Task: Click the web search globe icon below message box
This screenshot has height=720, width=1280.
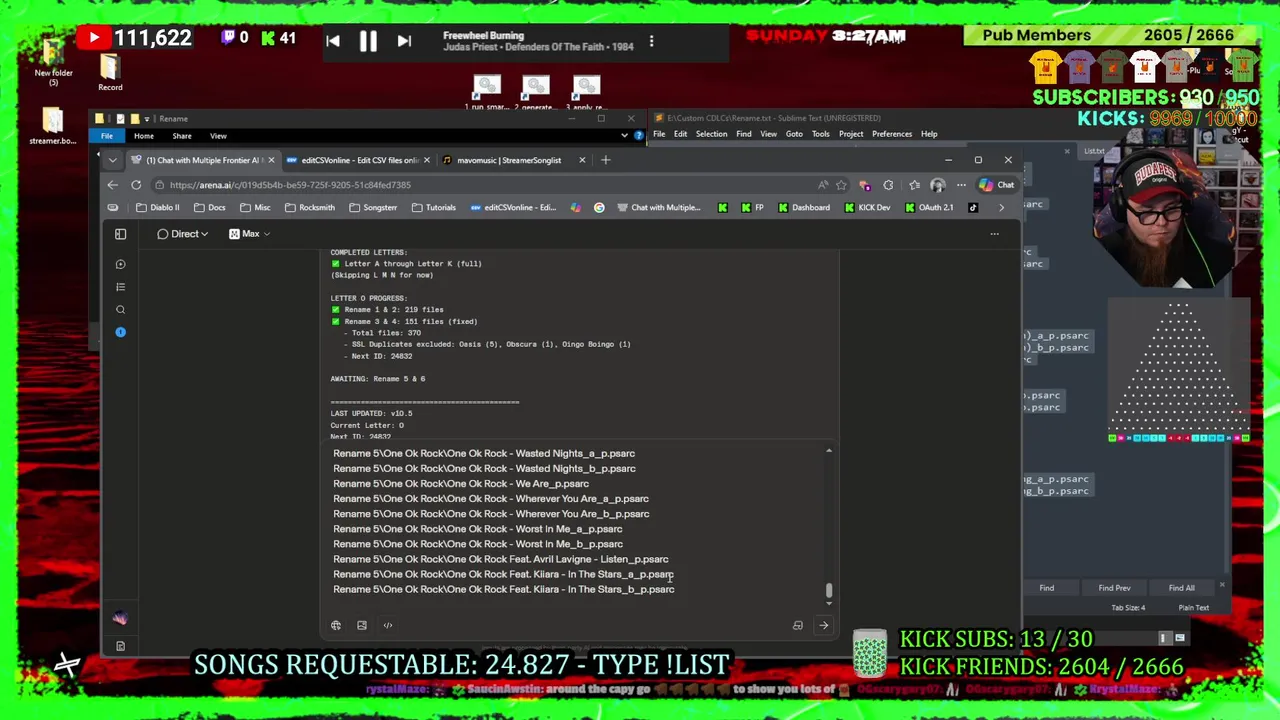Action: tap(336, 625)
